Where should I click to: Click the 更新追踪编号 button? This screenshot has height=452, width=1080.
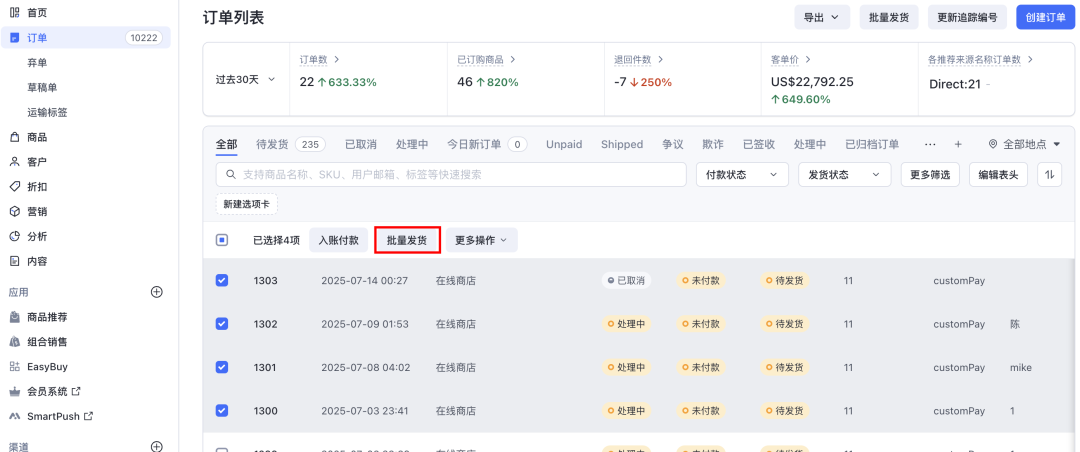coord(968,17)
